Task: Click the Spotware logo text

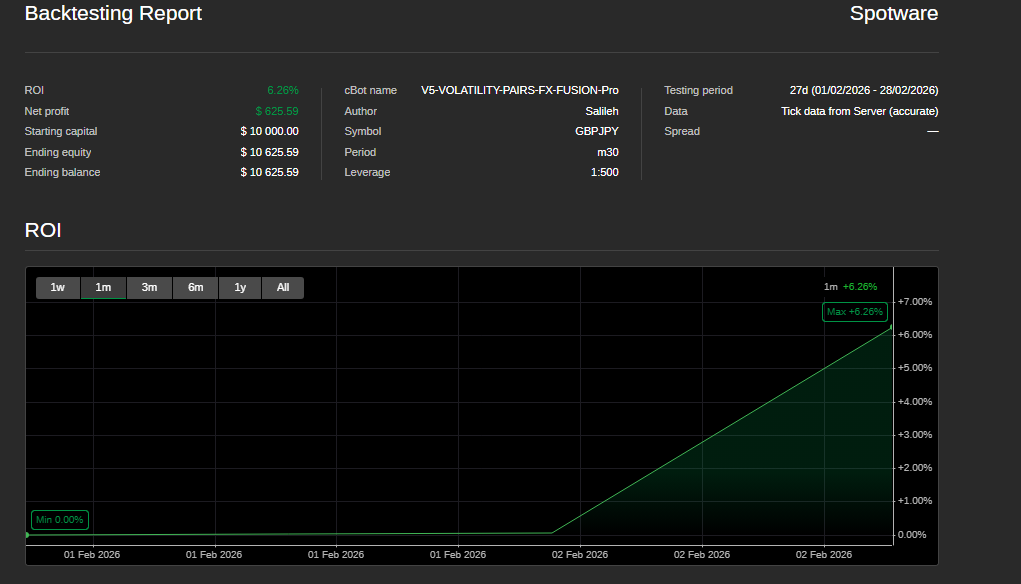Action: (x=893, y=14)
